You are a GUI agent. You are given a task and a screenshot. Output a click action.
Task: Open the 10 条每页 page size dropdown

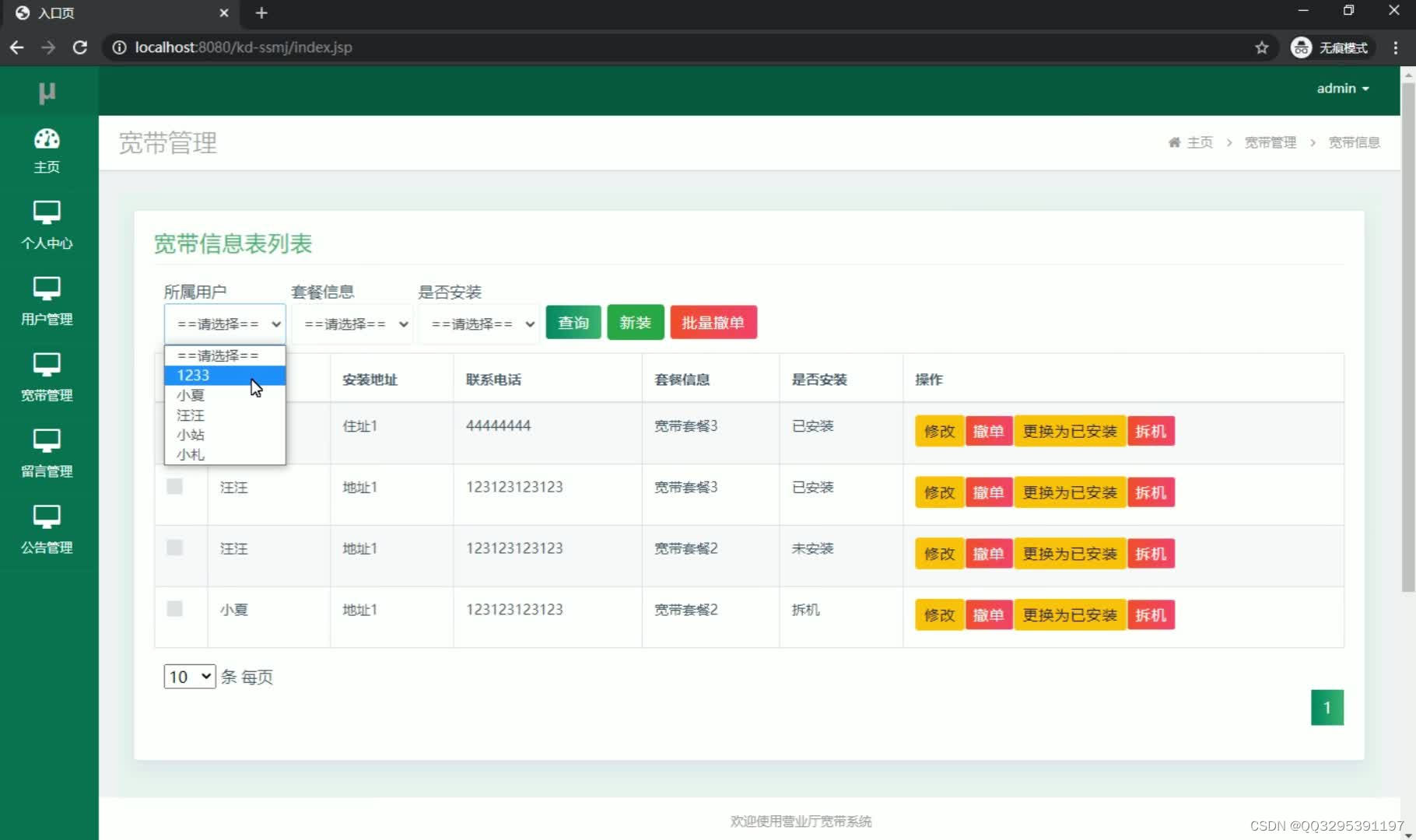189,677
